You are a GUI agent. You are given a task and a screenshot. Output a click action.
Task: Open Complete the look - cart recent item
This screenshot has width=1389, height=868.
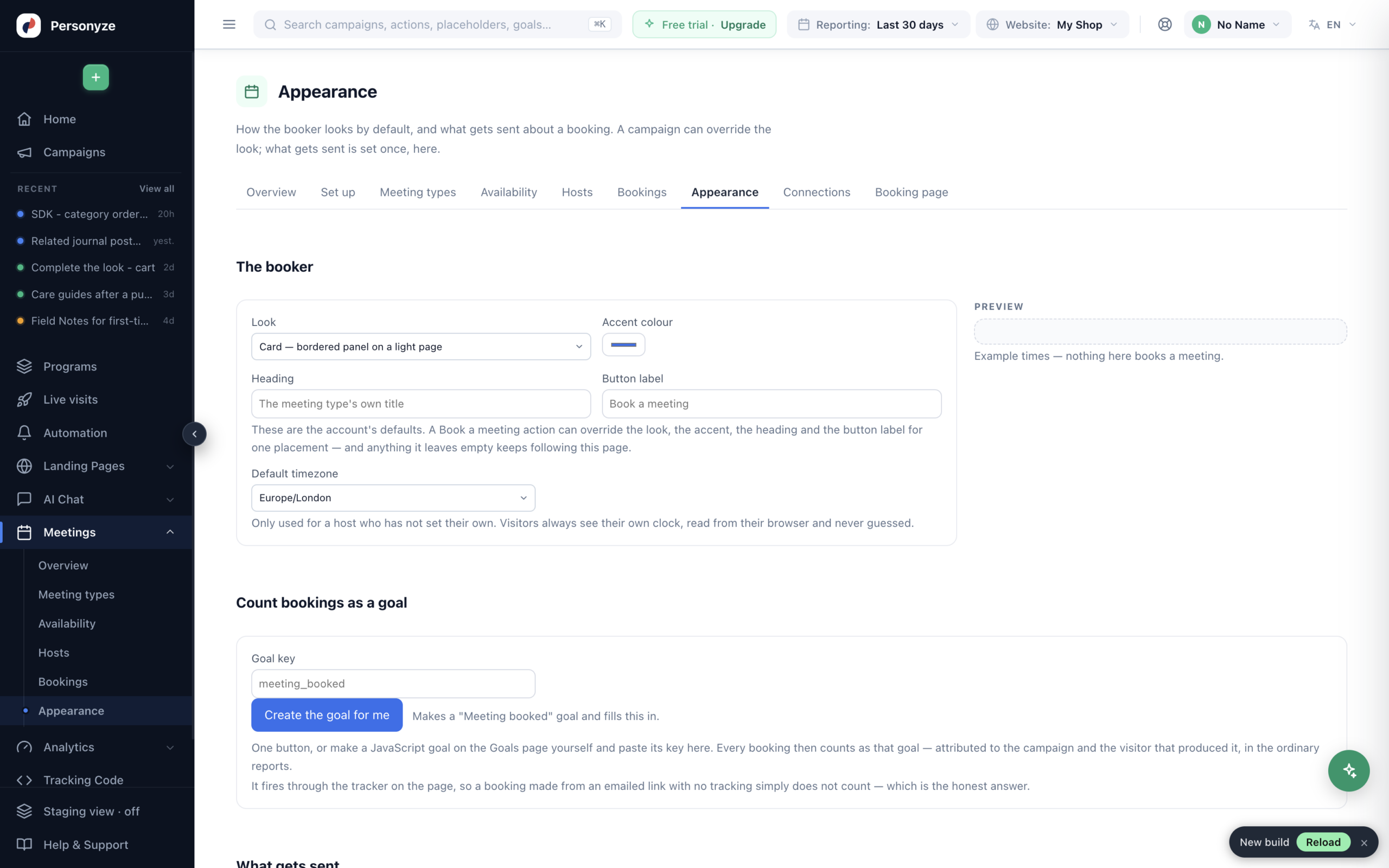click(x=96, y=267)
